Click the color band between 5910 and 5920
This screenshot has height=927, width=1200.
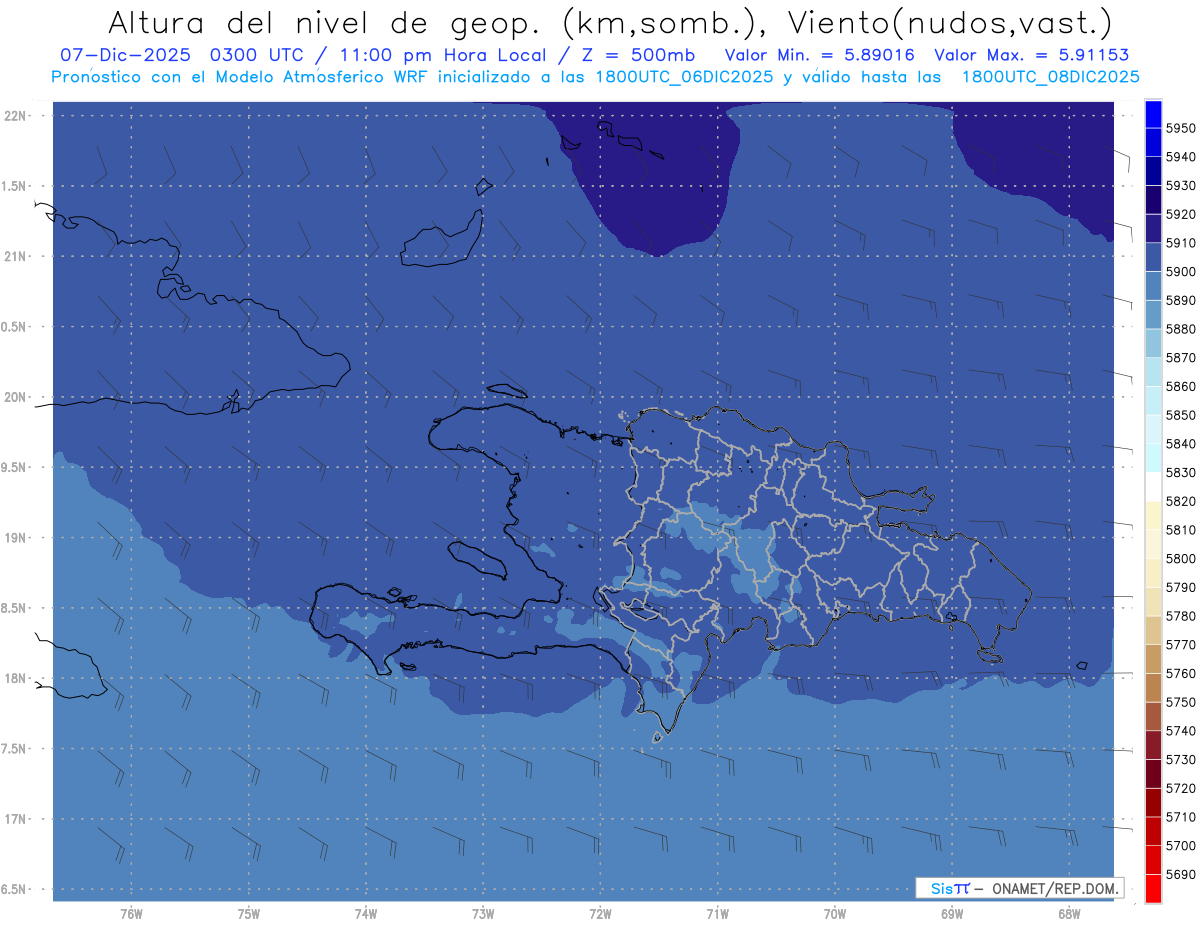click(x=1153, y=228)
